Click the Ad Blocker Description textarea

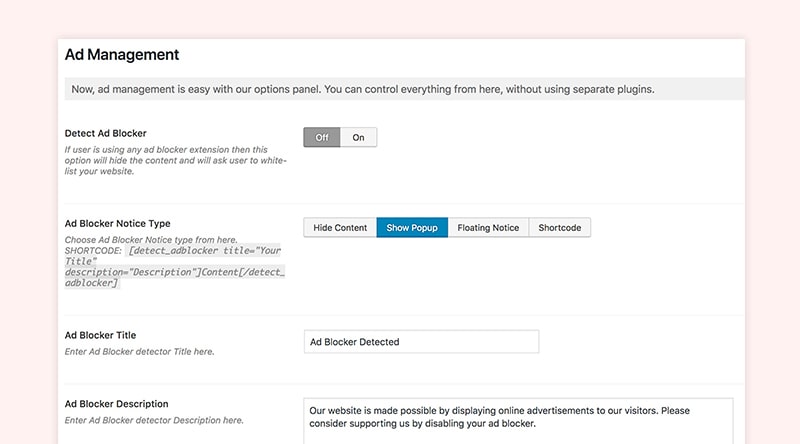click(518, 421)
